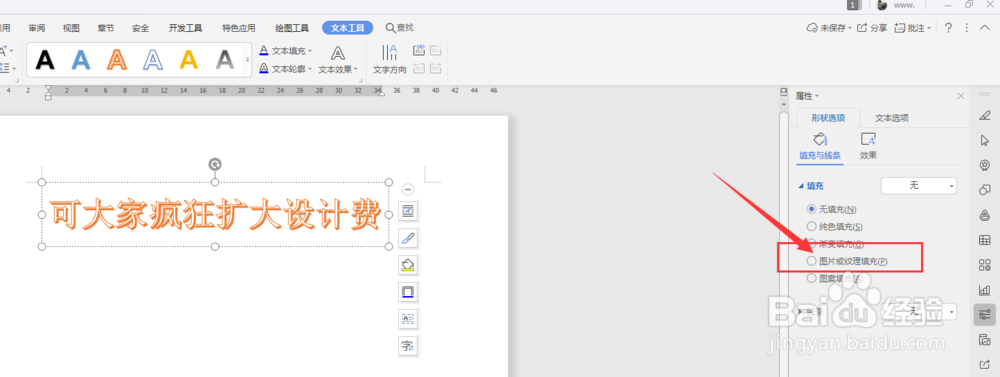Open the three-dot more options menu
The height and width of the screenshot is (377, 1000).
(x=967, y=28)
